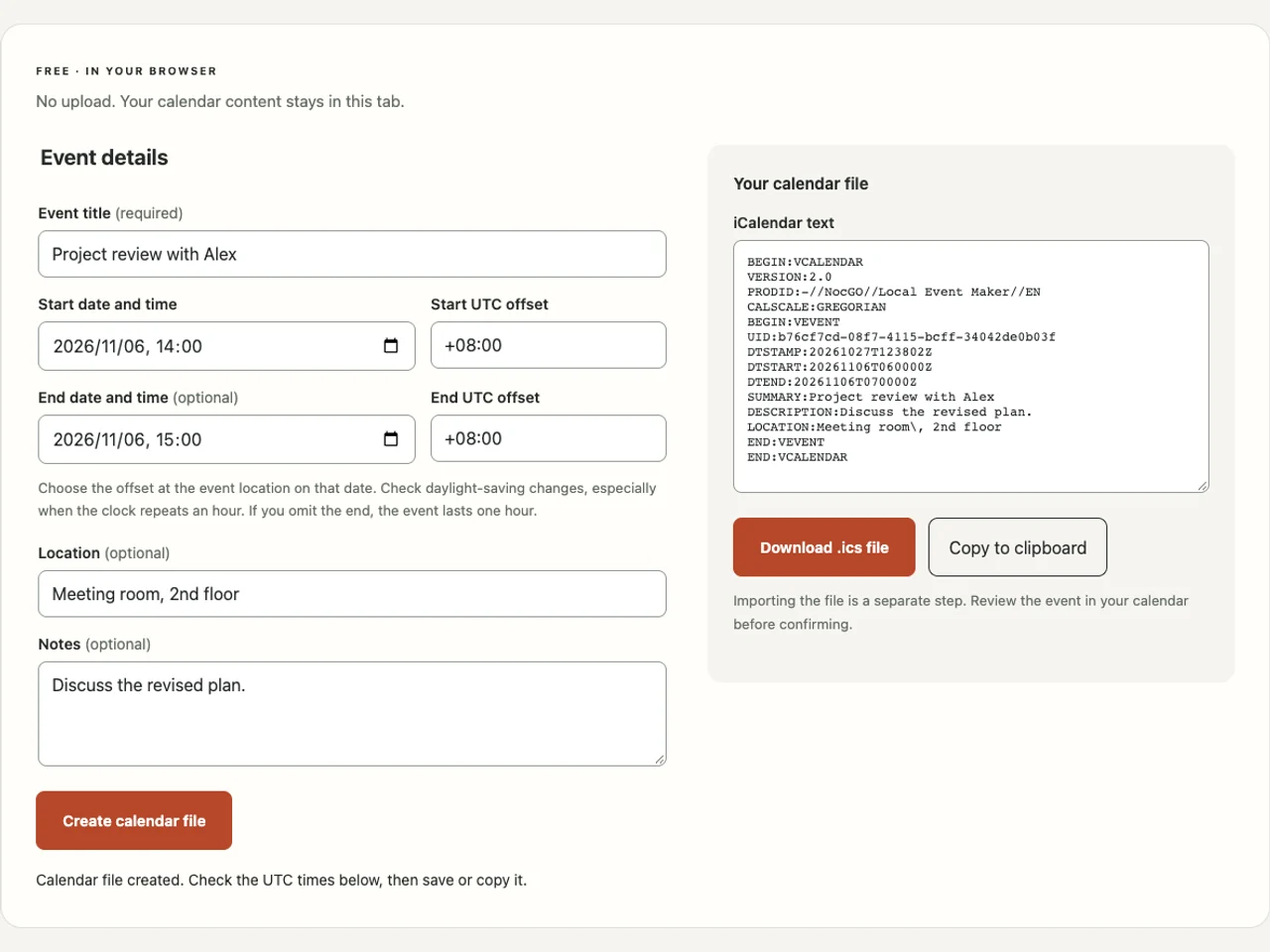This screenshot has width=1270, height=952.
Task: Click the 'No upload' privacy sentence
Action: (x=220, y=101)
